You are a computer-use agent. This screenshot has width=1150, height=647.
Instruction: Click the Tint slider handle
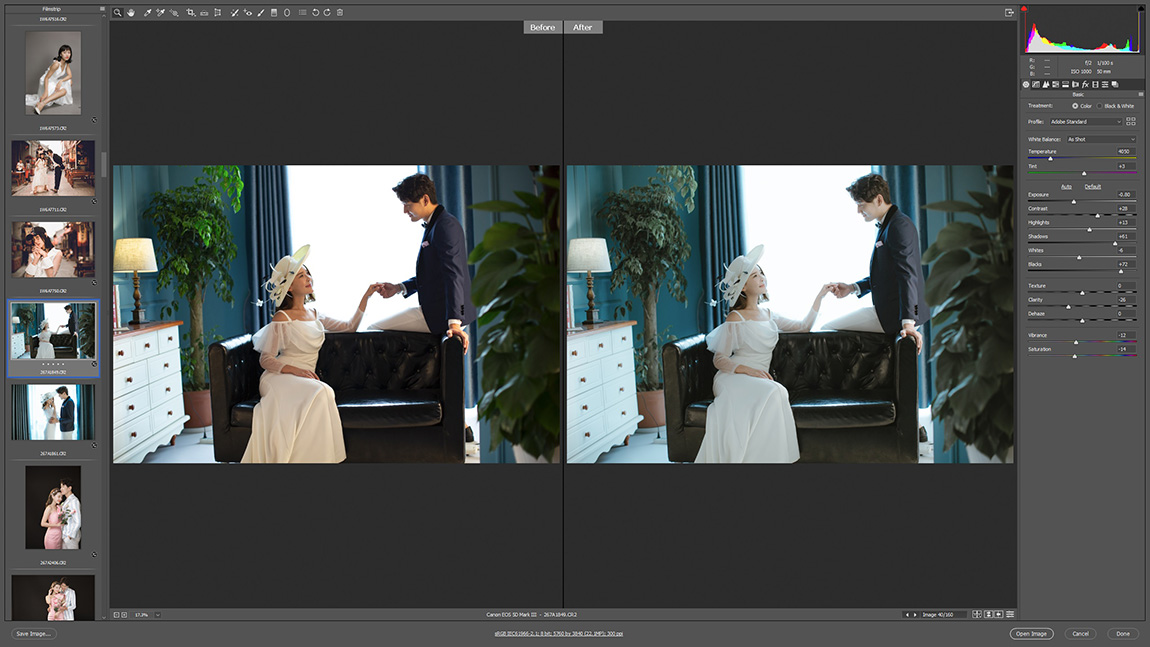[x=1084, y=173]
